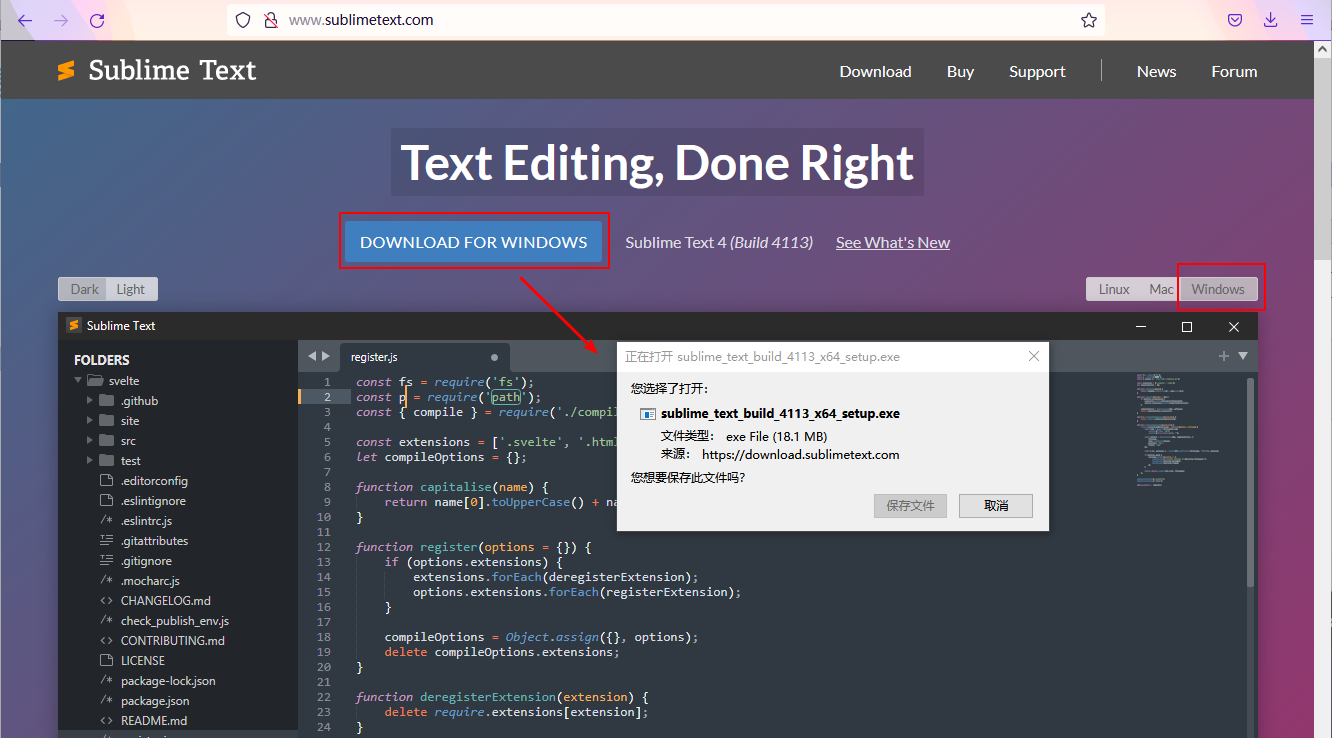Click line number 12 in the gutter
Image resolution: width=1332 pixels, height=738 pixels.
pos(323,547)
